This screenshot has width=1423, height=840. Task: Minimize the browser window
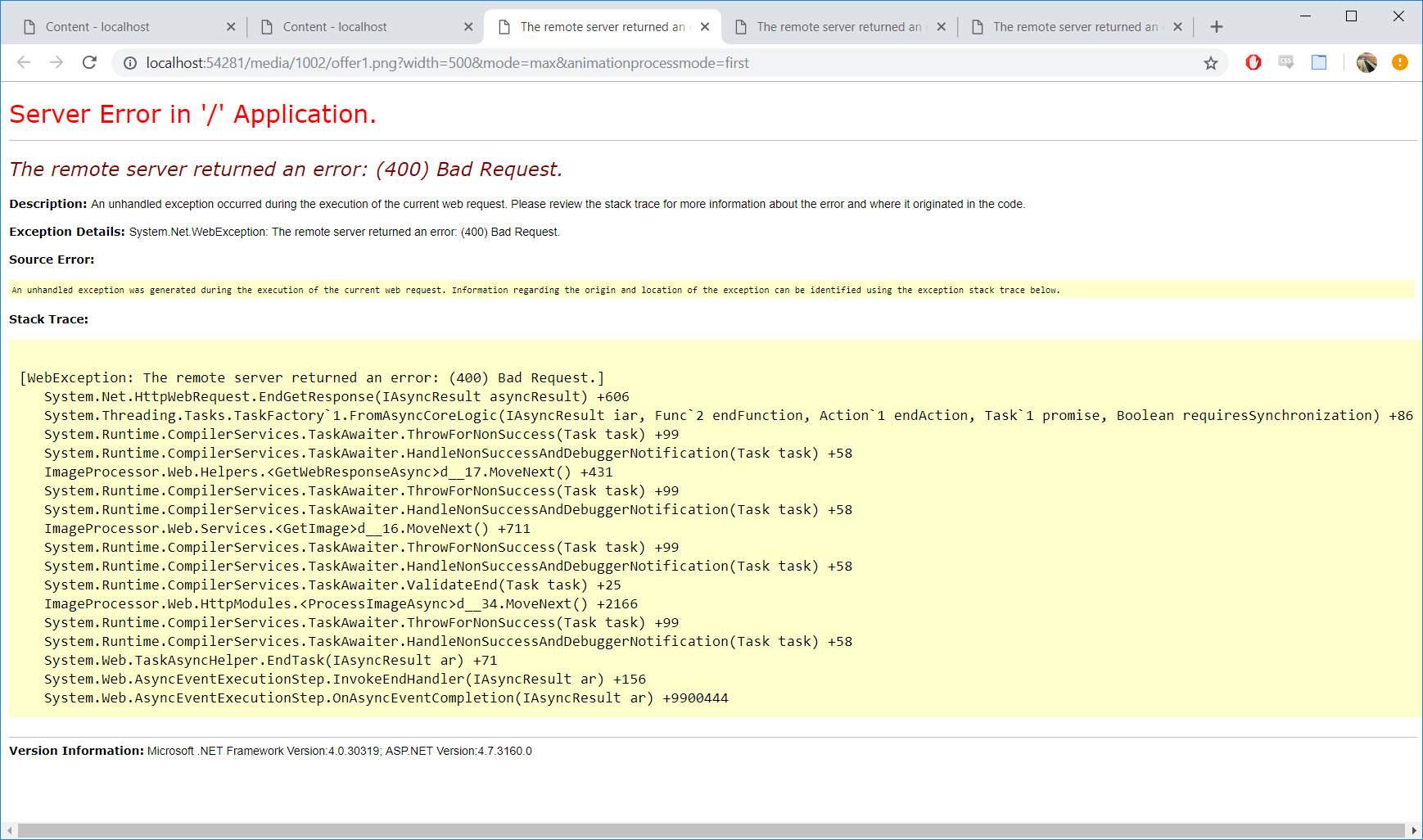tap(1305, 16)
